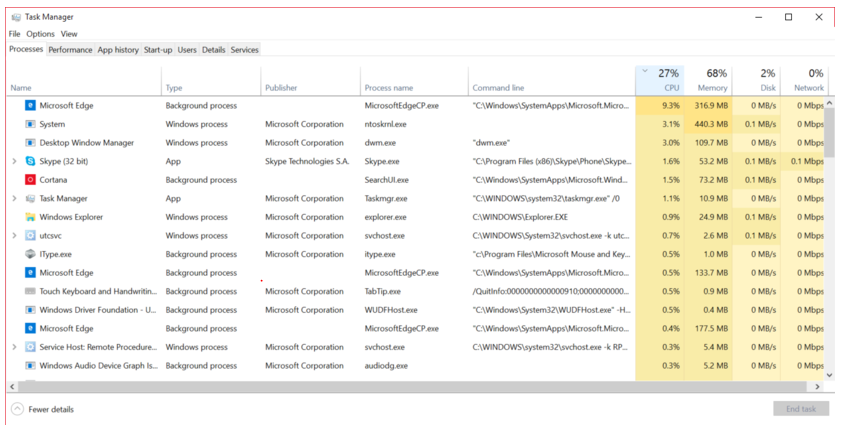Screen dimensions: 865x428
Task: Click the Windows Driver Foundation icon
Action: click(x=30, y=310)
